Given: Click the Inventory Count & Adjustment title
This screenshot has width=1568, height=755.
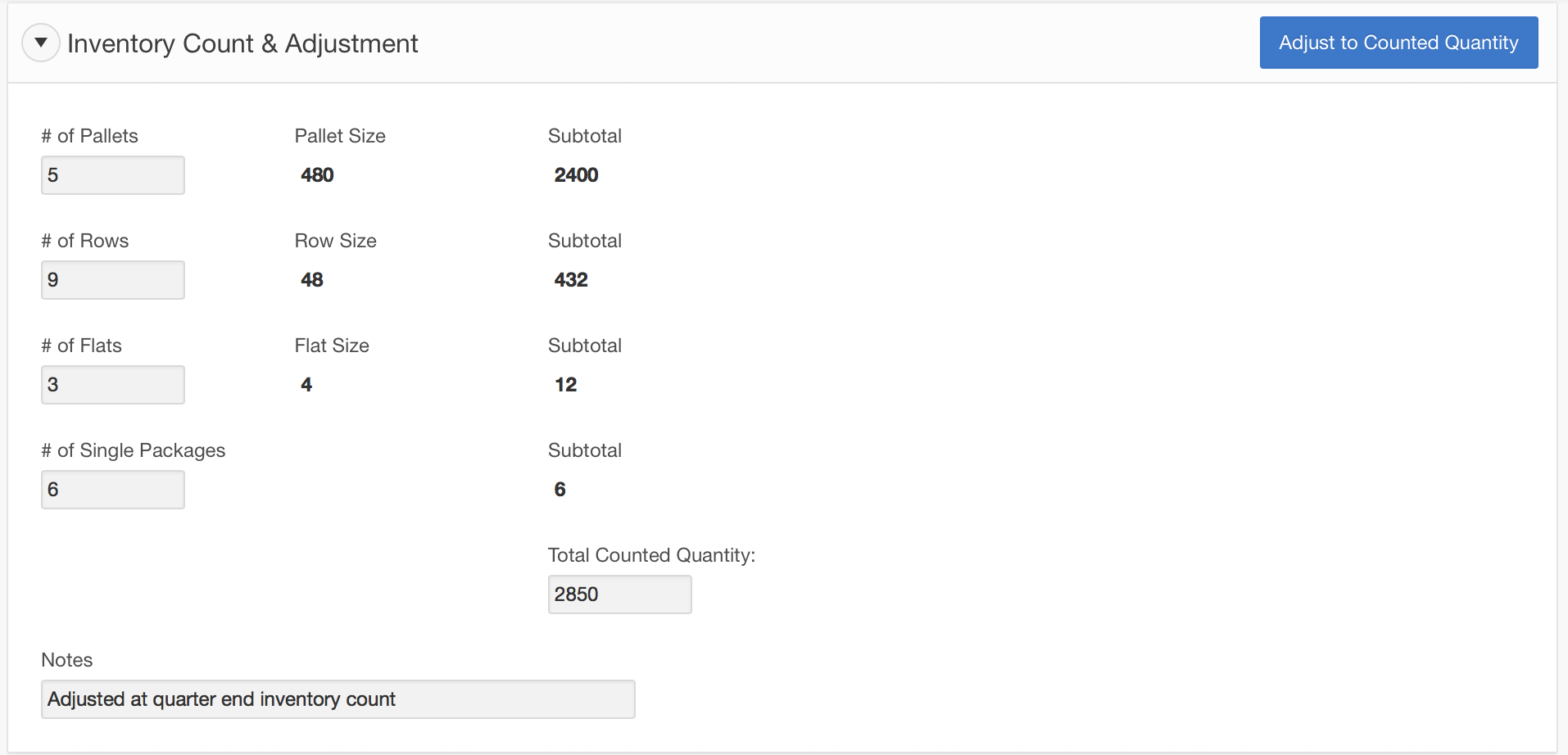Looking at the screenshot, I should pos(242,43).
